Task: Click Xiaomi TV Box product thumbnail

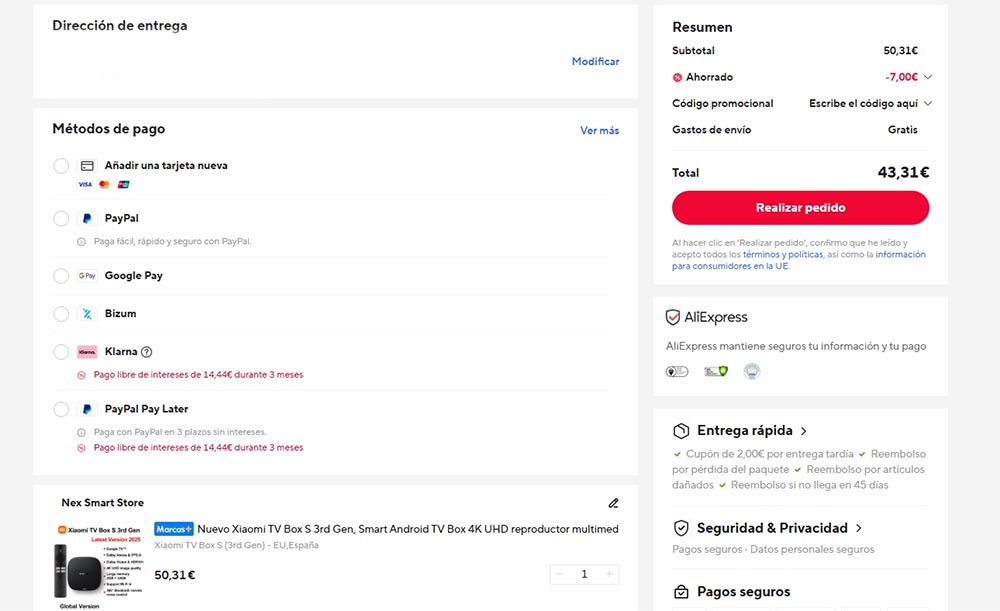Action: click(99, 566)
